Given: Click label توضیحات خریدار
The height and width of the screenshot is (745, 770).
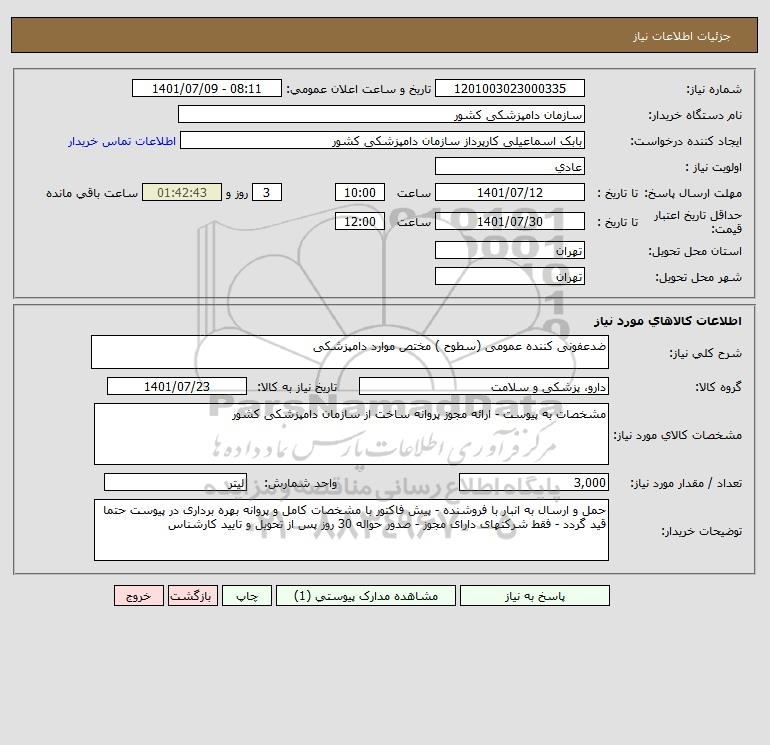Looking at the screenshot, I should (x=701, y=531).
